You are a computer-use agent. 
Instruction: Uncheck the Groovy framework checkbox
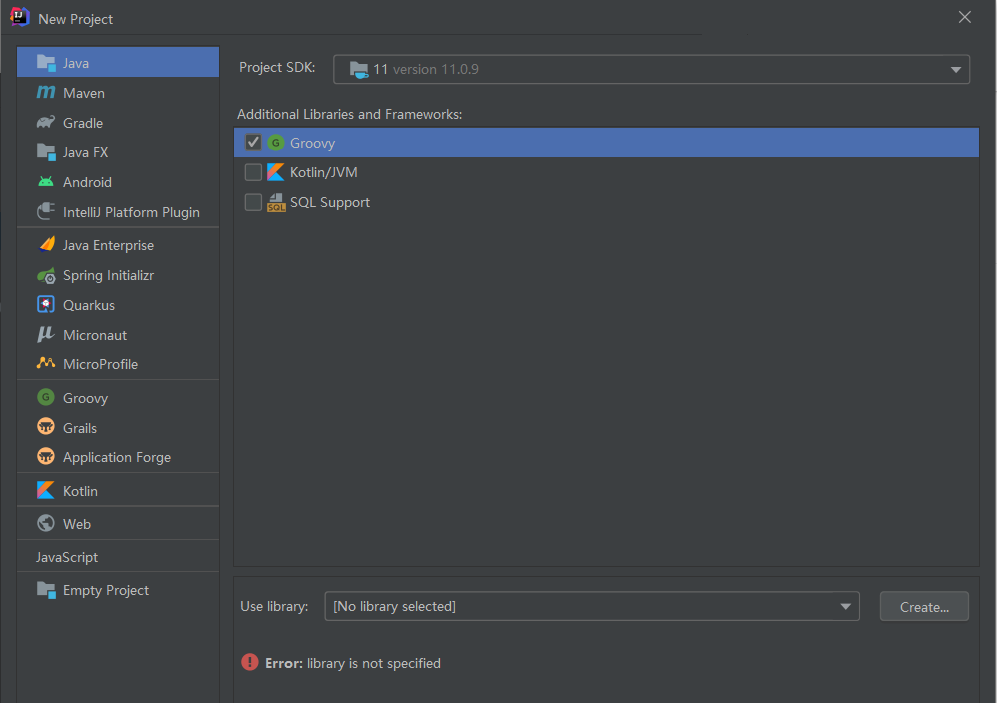pos(253,142)
